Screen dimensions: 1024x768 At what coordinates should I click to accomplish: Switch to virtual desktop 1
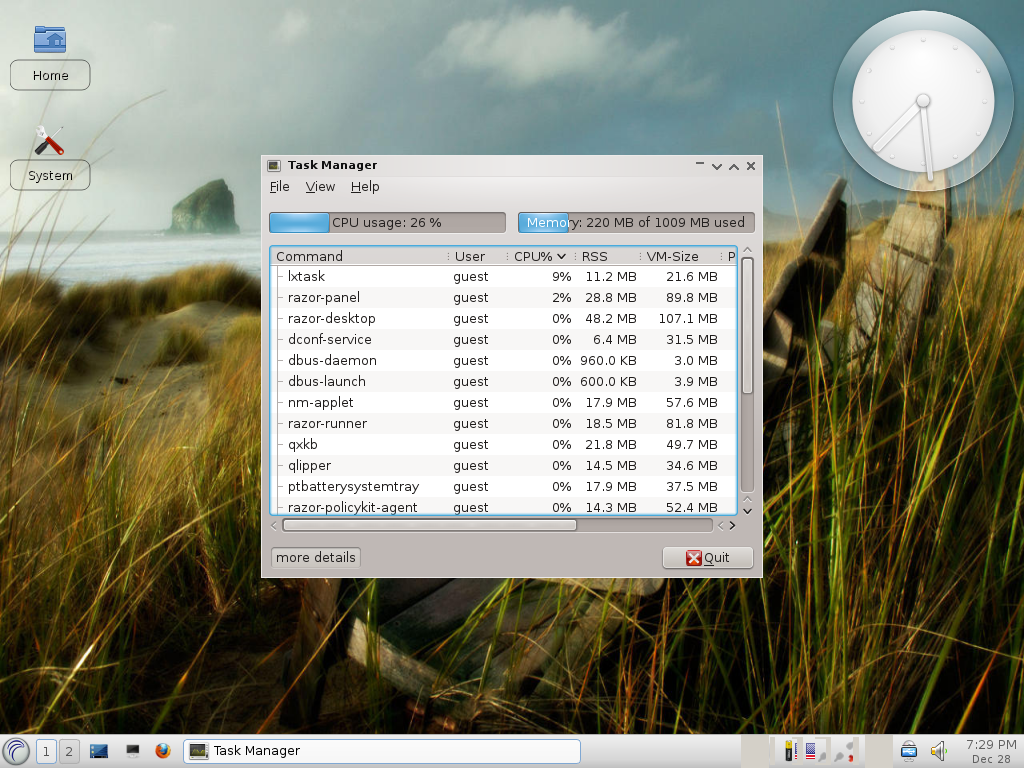tap(46, 751)
